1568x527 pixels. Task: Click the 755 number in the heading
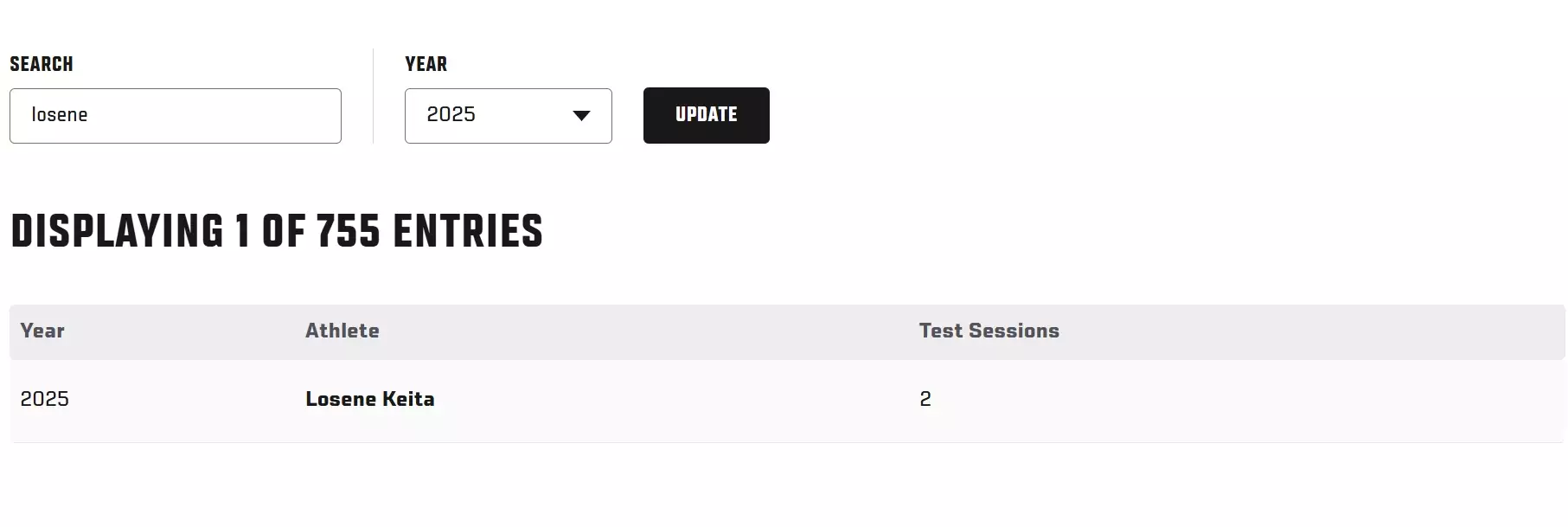click(x=348, y=231)
